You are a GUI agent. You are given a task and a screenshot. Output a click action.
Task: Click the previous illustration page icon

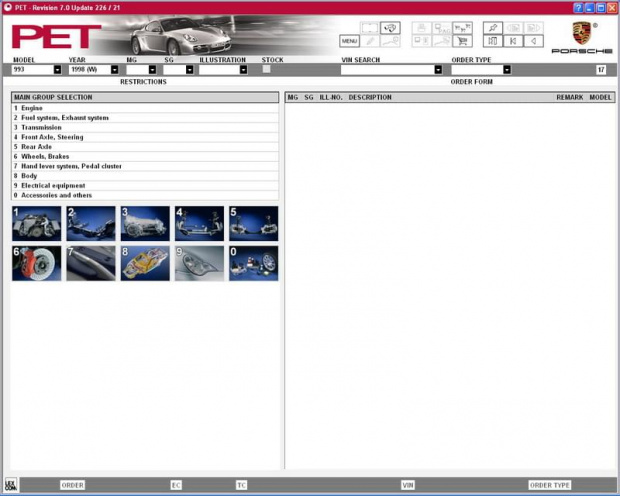[513, 28]
